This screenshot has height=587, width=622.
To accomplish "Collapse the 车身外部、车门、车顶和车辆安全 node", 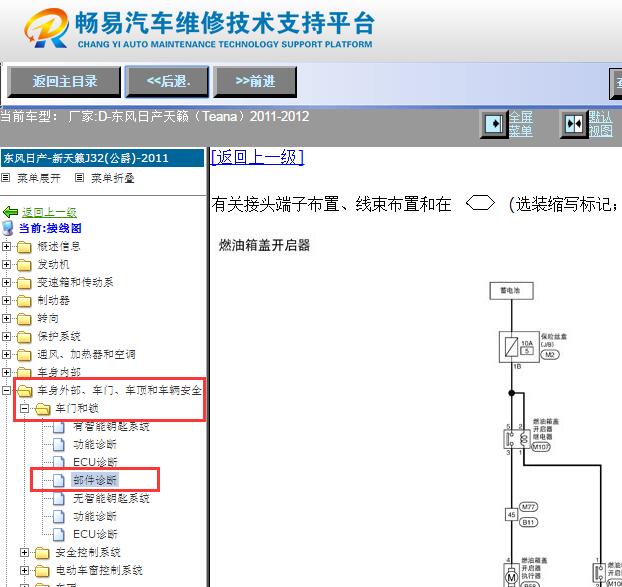I will point(6,390).
